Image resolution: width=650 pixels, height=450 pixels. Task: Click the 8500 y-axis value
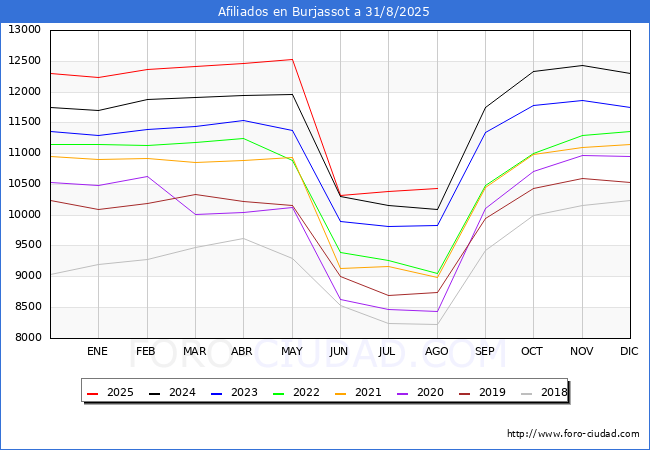pyautogui.click(x=28, y=307)
